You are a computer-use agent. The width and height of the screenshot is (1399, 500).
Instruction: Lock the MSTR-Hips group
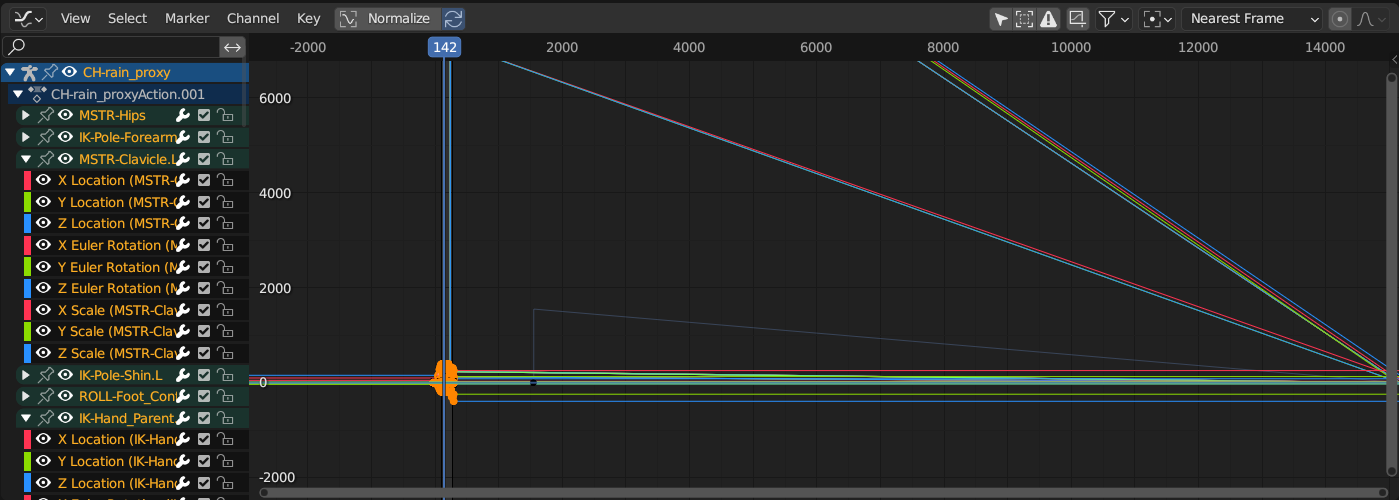pos(226,115)
